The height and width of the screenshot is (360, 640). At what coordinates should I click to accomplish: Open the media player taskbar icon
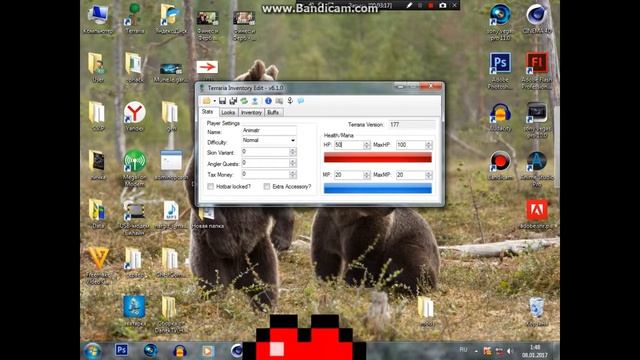[208, 351]
